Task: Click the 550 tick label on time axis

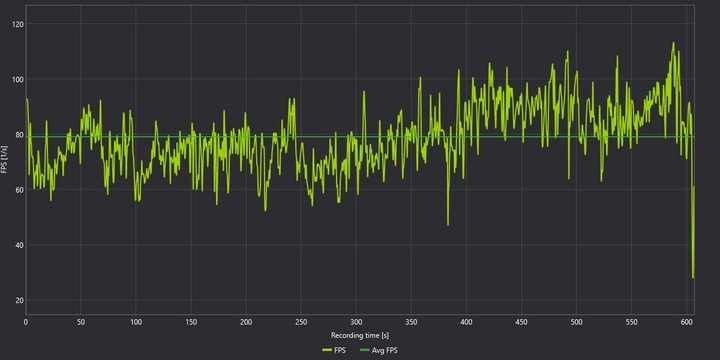Action: pos(631,322)
